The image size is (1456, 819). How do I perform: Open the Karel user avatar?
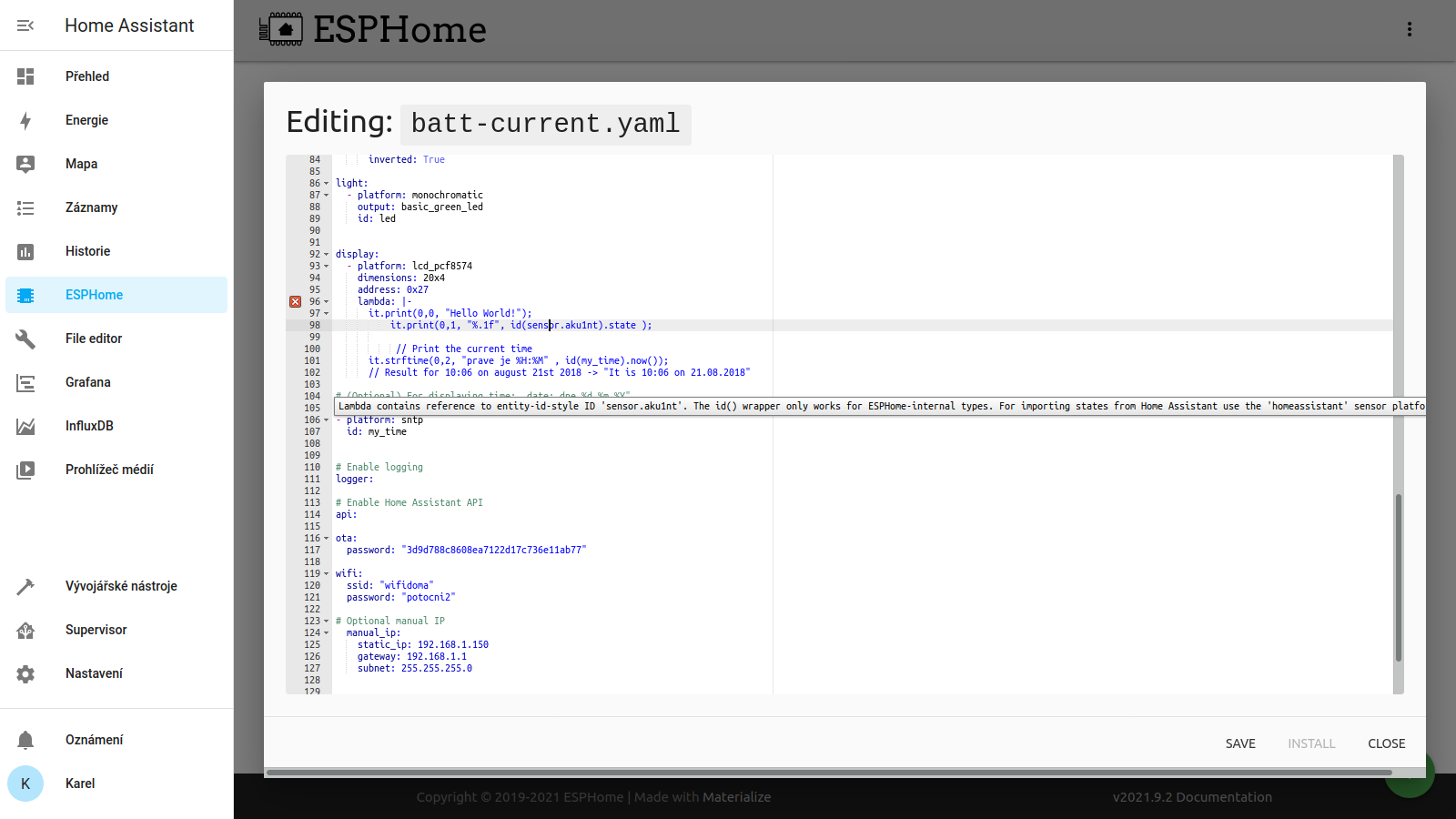tap(25, 784)
